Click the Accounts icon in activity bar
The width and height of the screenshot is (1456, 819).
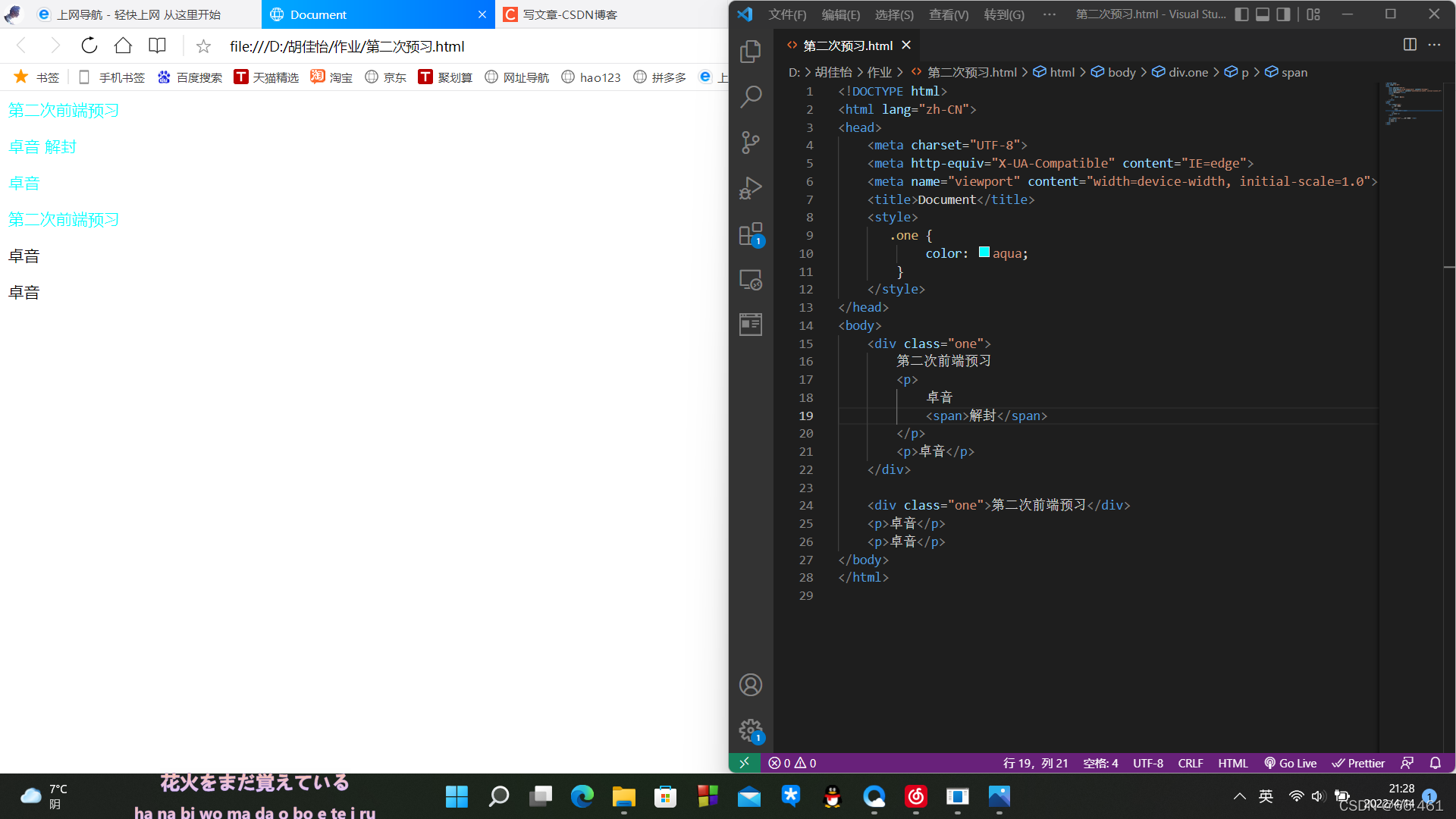click(750, 685)
